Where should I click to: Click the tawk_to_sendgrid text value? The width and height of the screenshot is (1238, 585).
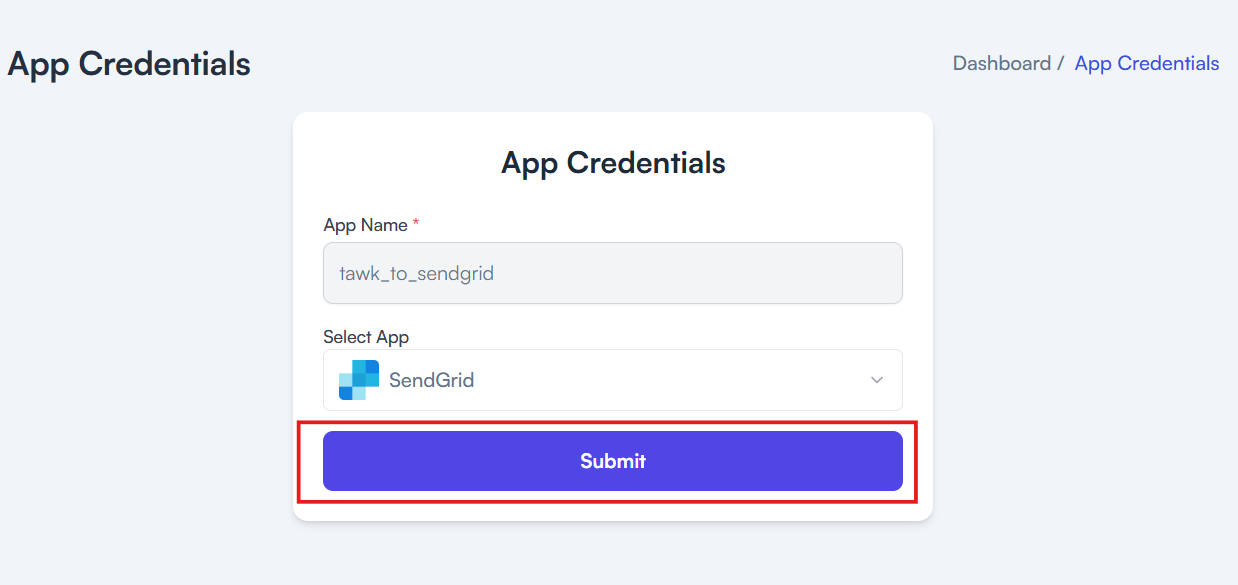[x=417, y=273]
